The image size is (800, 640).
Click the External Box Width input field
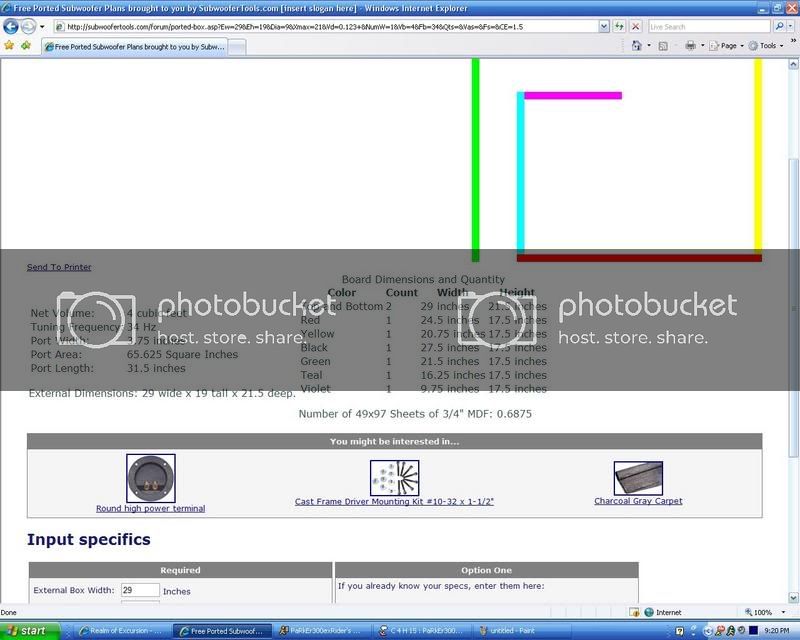pos(140,590)
